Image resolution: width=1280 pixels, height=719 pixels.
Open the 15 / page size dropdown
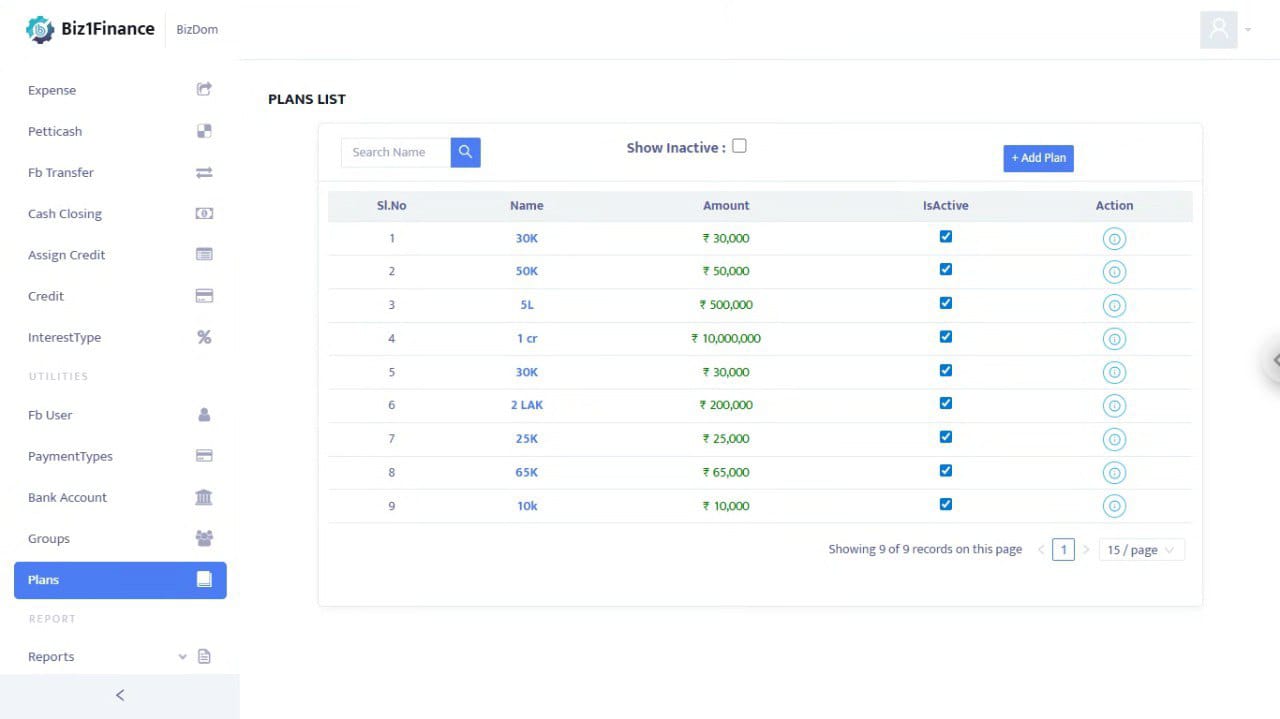coord(1141,549)
